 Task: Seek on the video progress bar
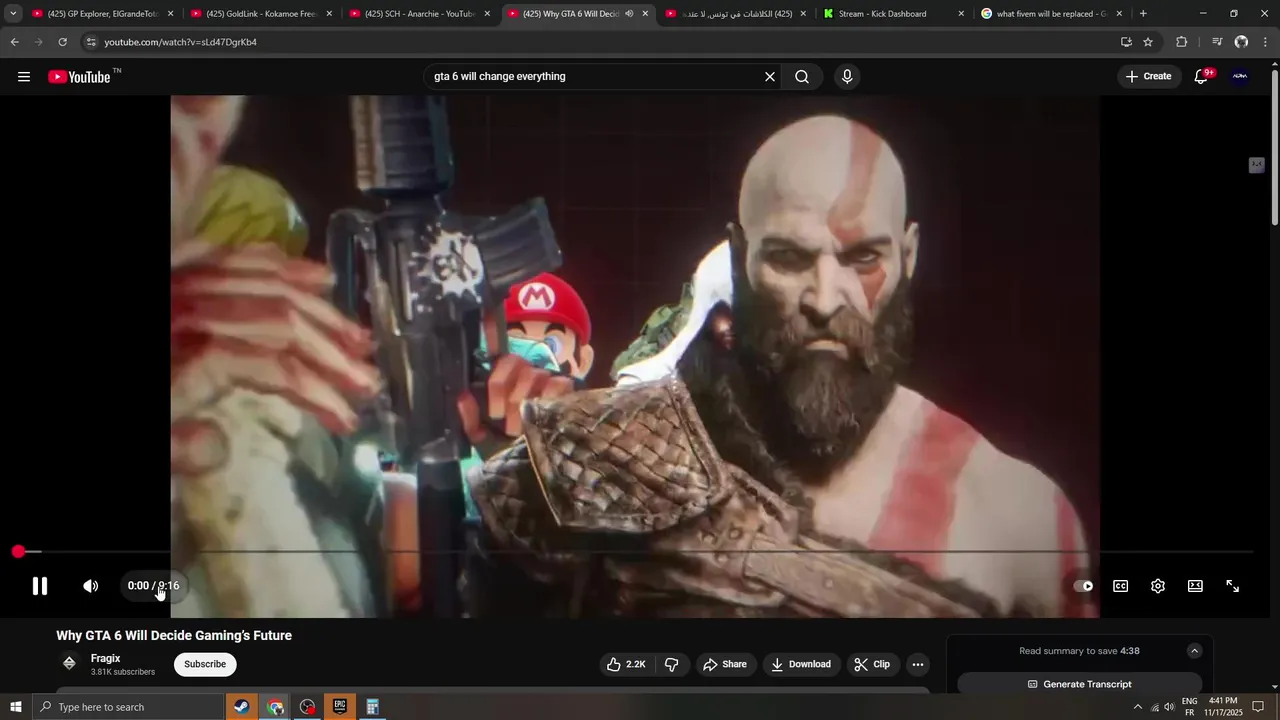point(636,552)
